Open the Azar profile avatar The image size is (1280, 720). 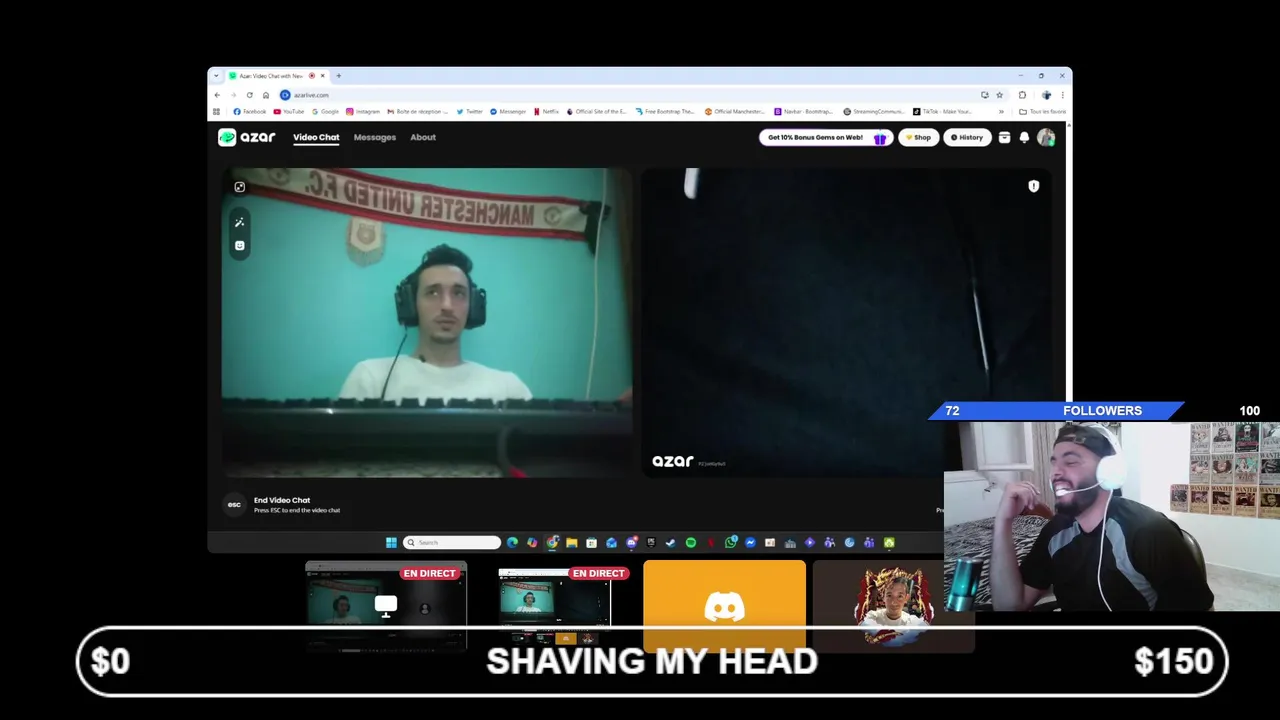1046,138
